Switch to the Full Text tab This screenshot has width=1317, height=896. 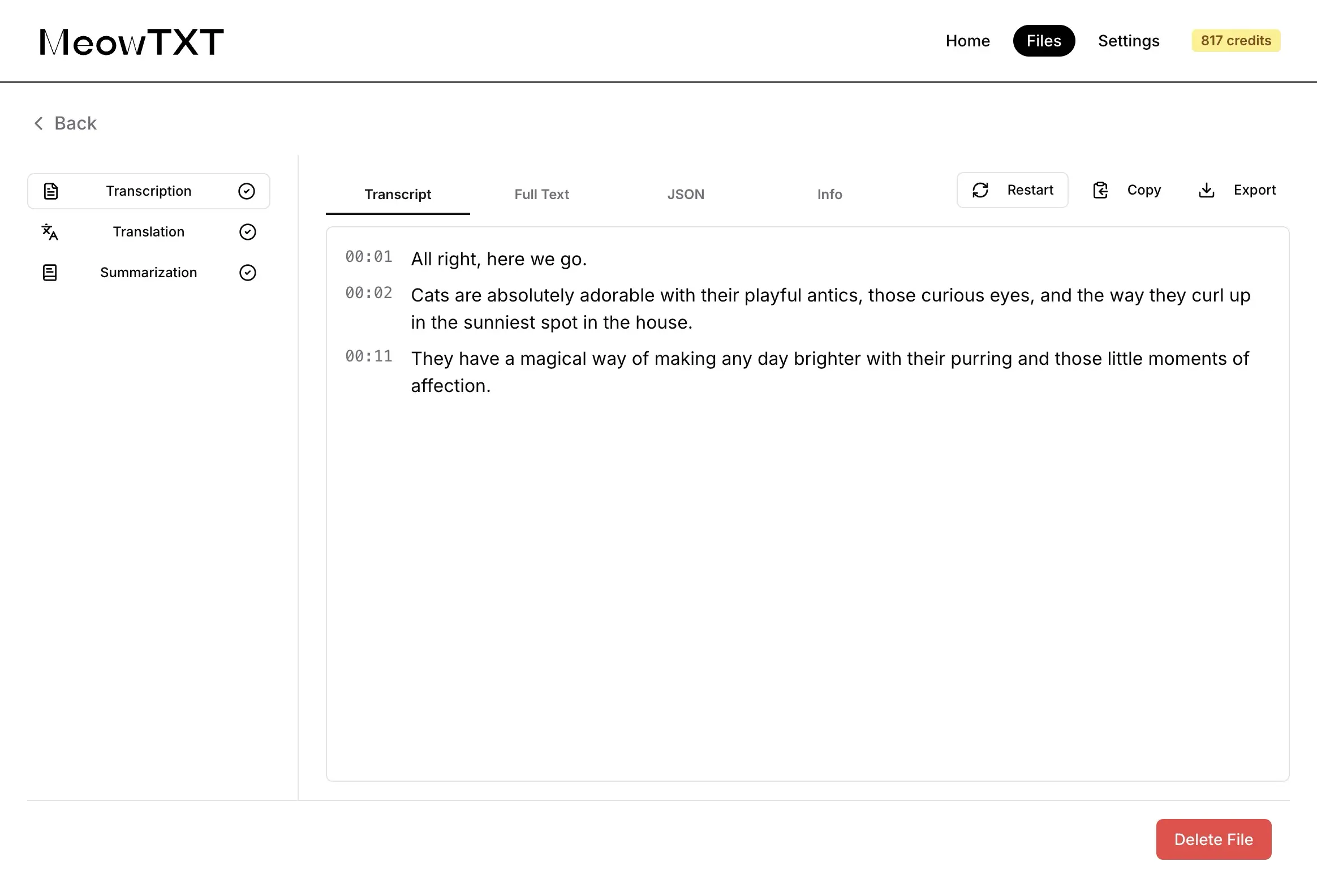[541, 195]
